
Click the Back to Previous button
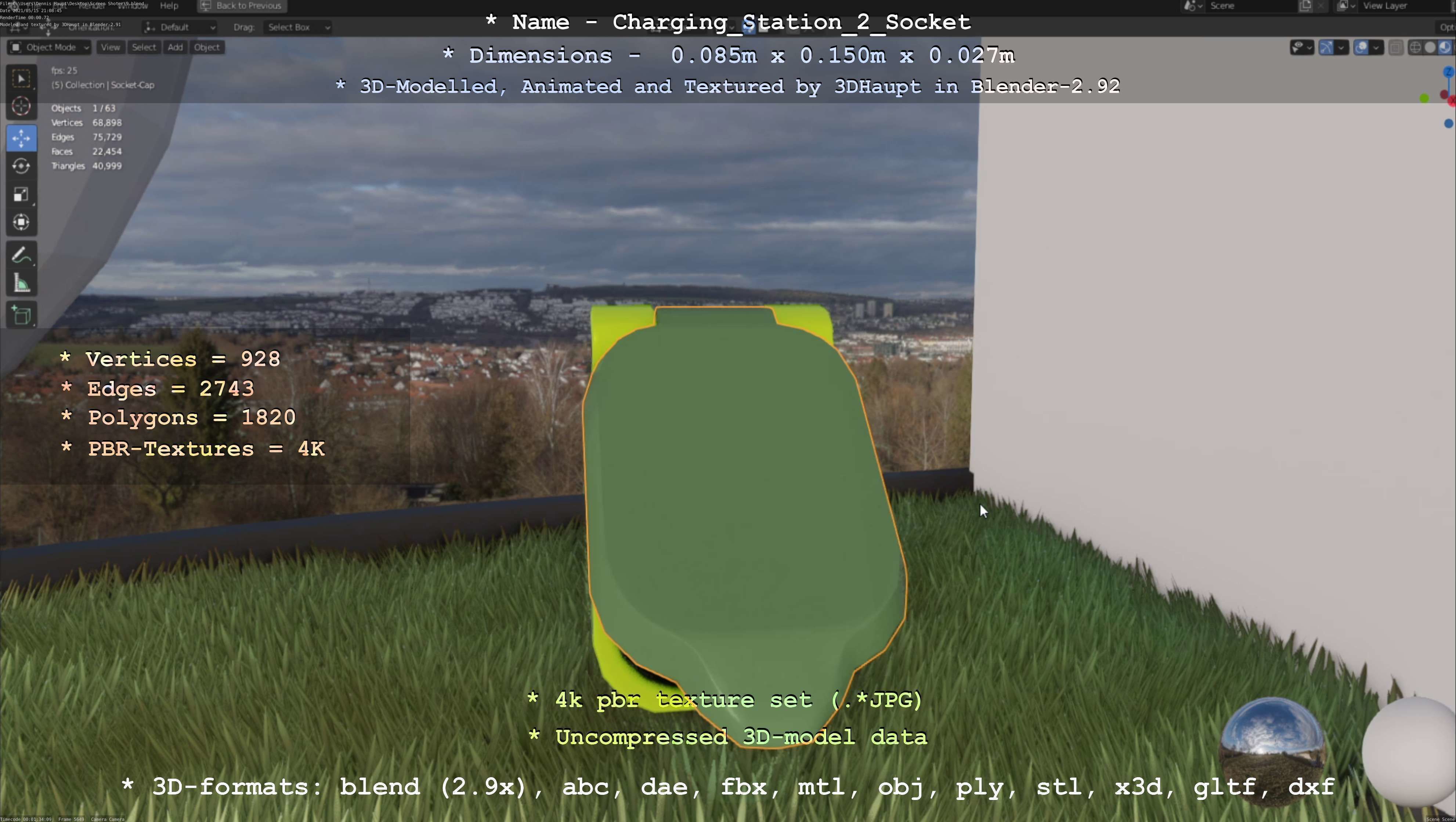pyautogui.click(x=242, y=6)
